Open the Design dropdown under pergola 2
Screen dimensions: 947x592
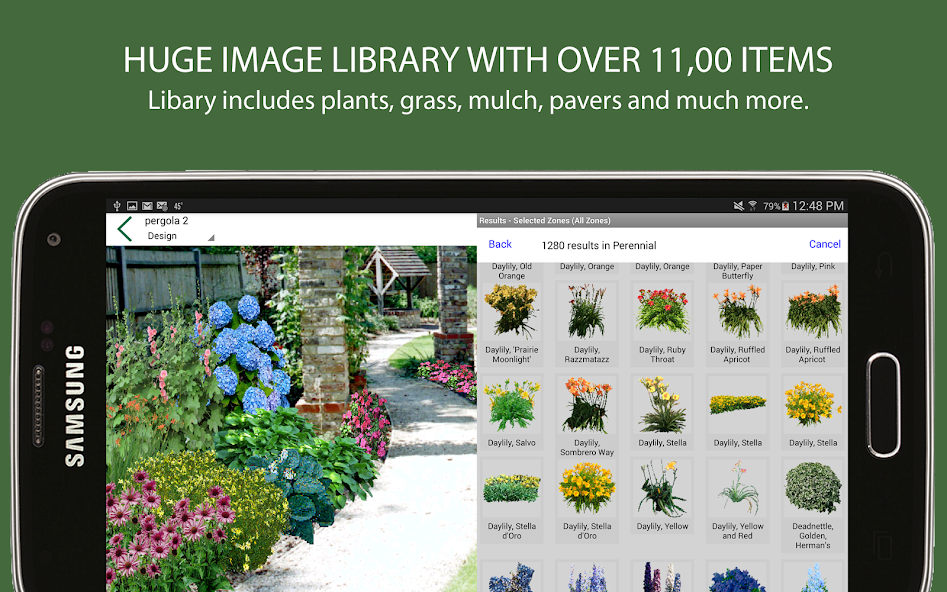tap(172, 237)
